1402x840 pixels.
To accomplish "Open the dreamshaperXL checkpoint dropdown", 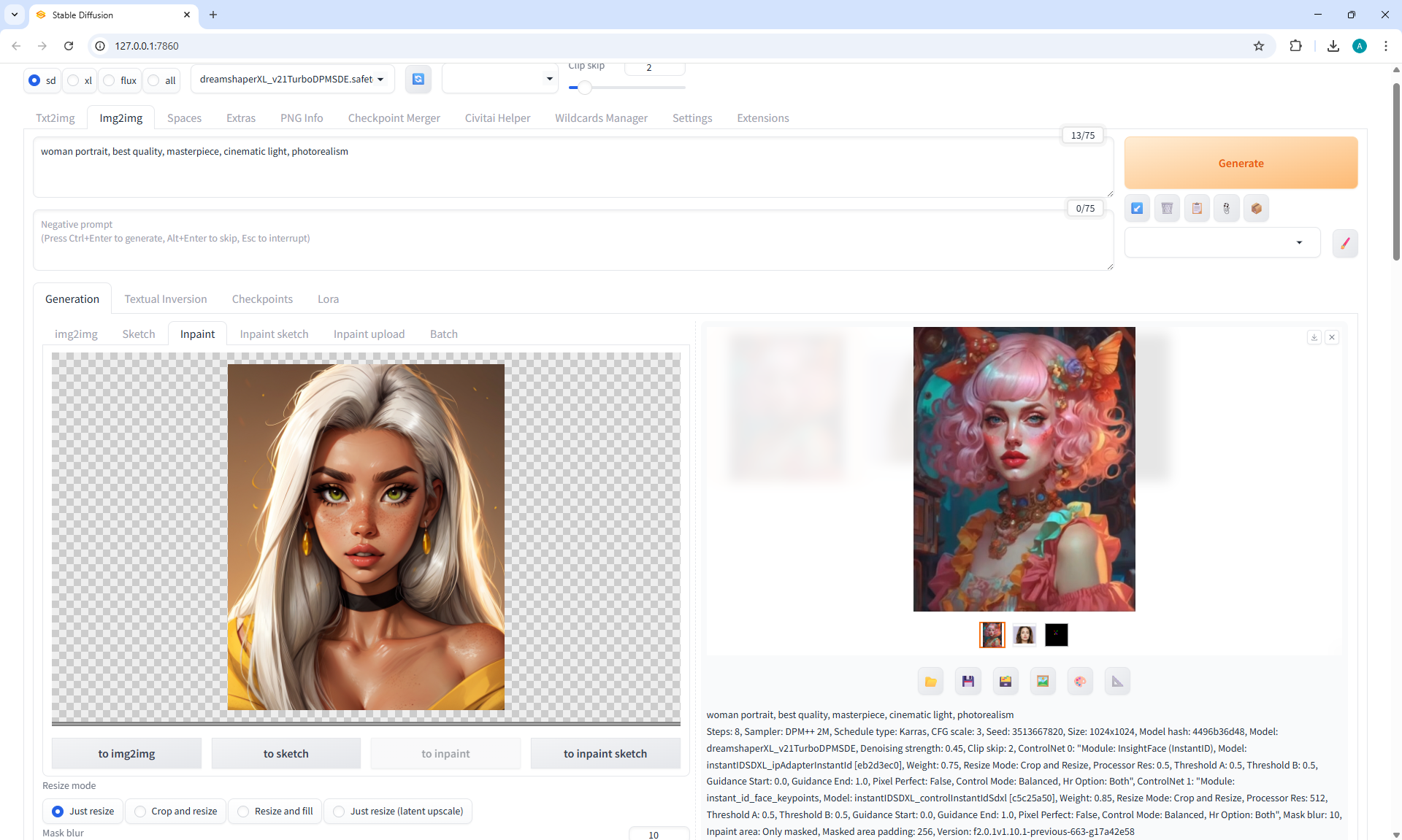I will point(292,79).
